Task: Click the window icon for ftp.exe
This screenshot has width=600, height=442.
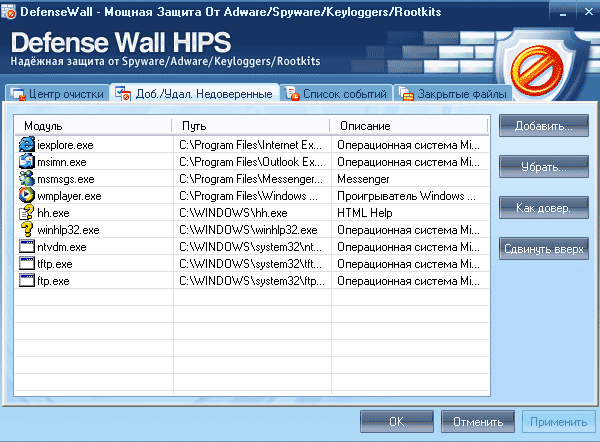Action: (x=26, y=281)
